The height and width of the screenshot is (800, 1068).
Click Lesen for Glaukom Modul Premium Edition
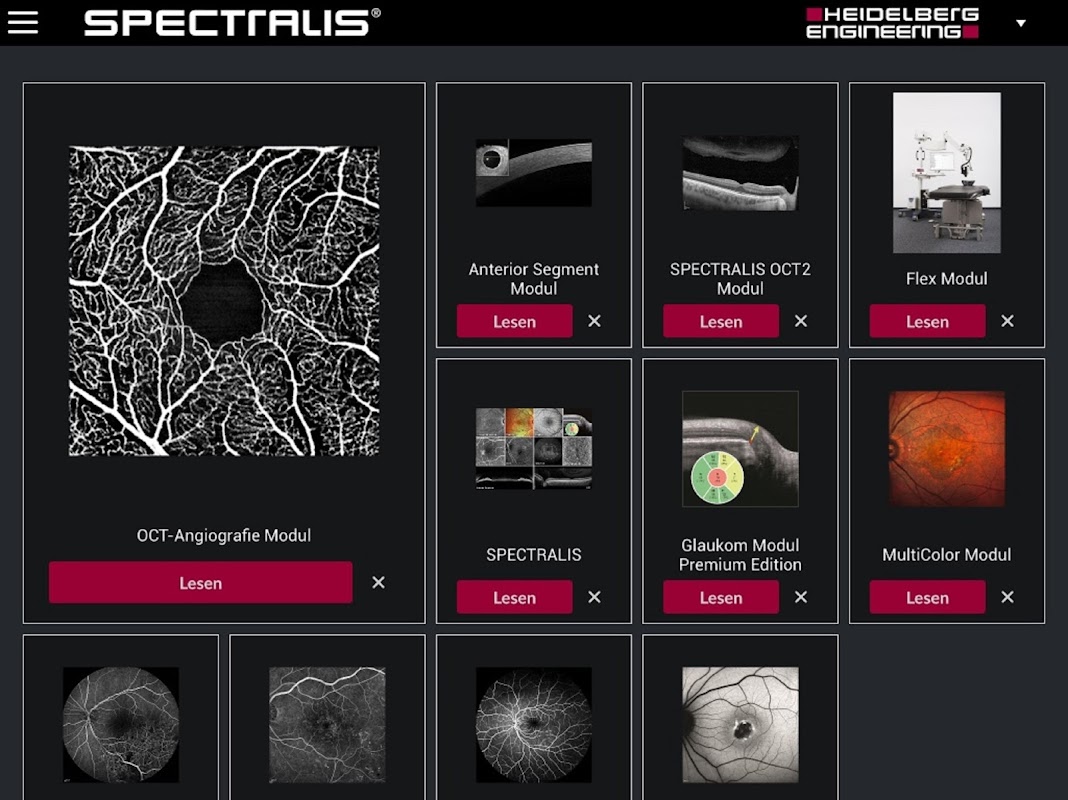721,597
